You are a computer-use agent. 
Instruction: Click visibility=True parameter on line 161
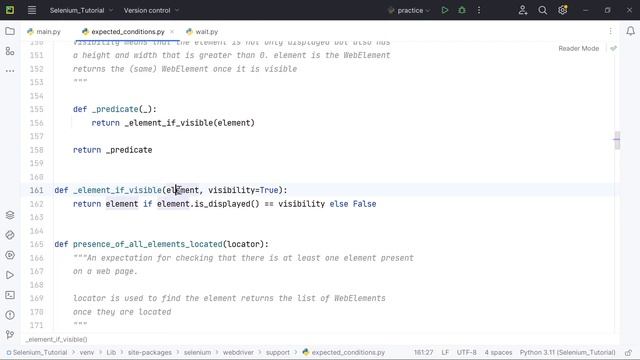[x=243, y=190]
